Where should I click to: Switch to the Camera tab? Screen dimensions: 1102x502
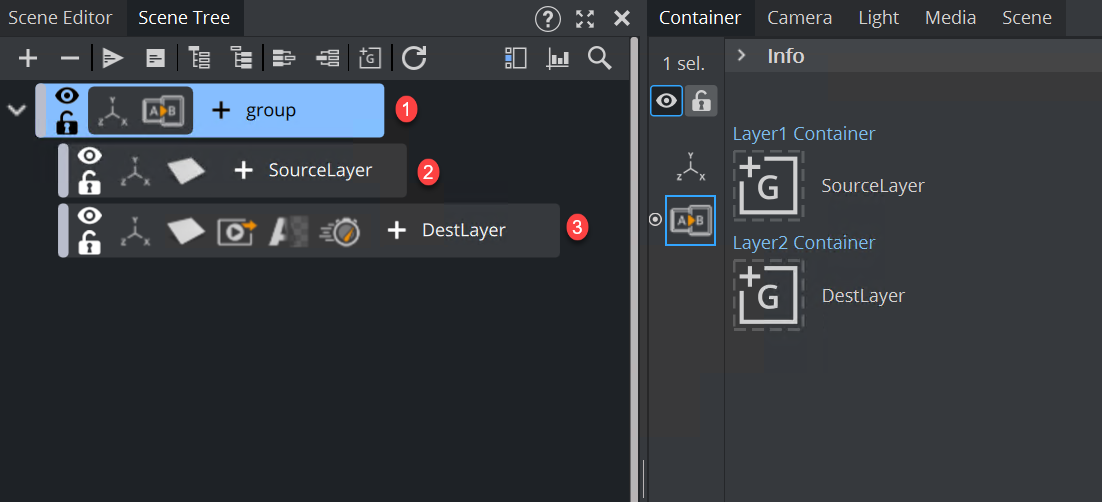[799, 18]
